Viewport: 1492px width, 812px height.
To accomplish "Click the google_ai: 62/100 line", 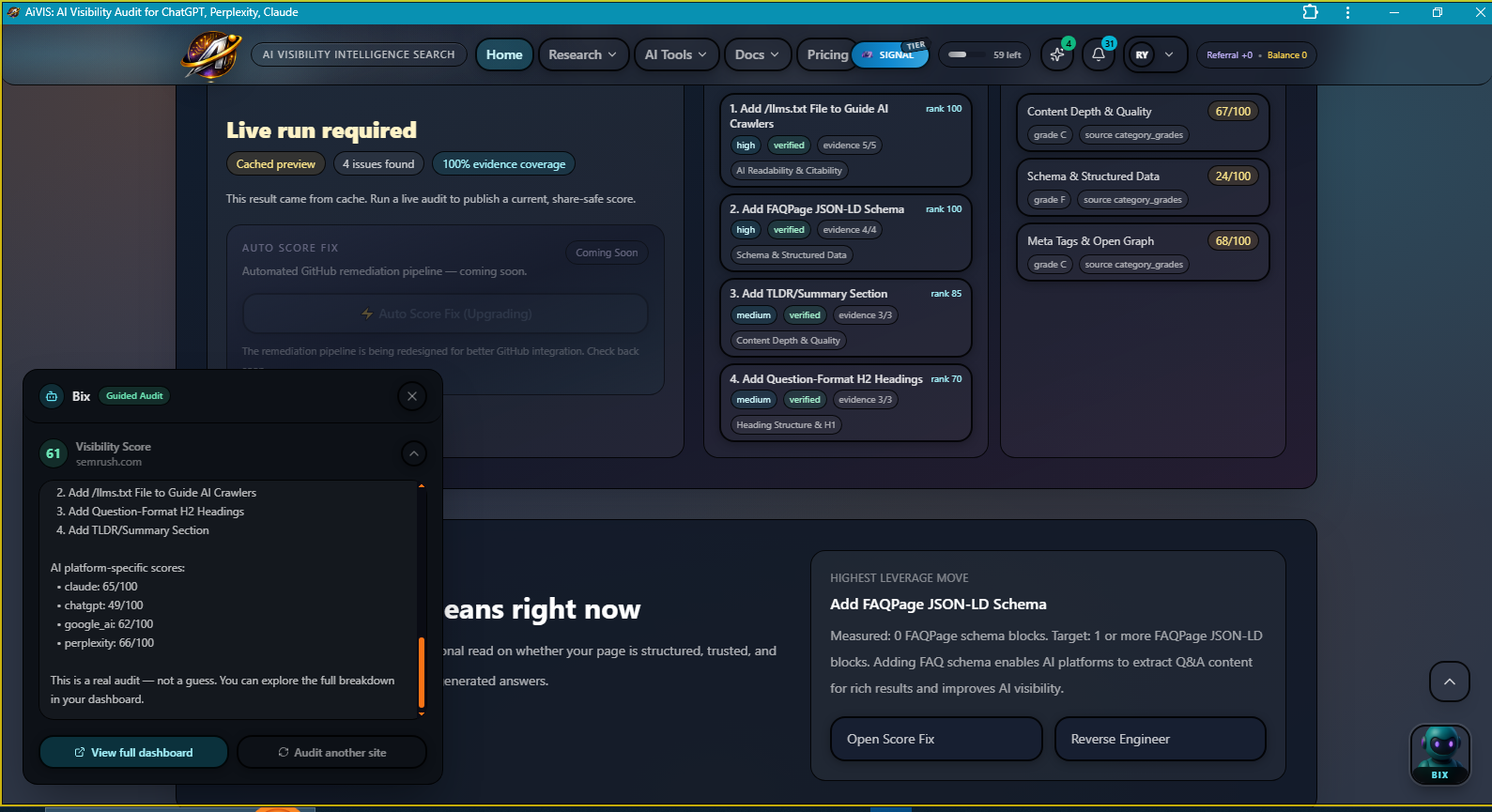I will coord(108,624).
